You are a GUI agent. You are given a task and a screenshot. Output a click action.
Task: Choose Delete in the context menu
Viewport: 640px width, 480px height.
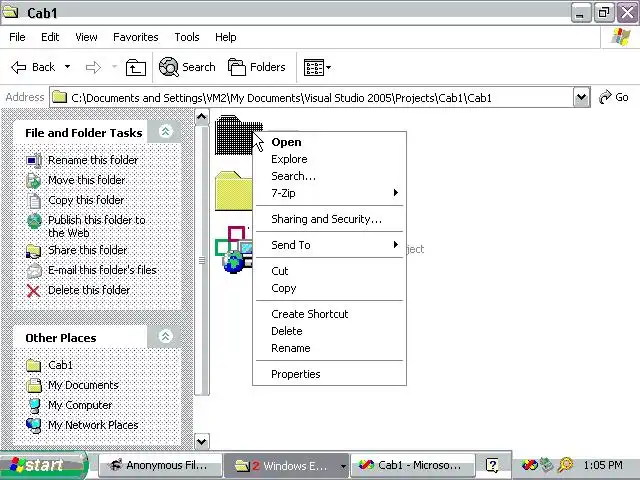[x=329, y=331]
